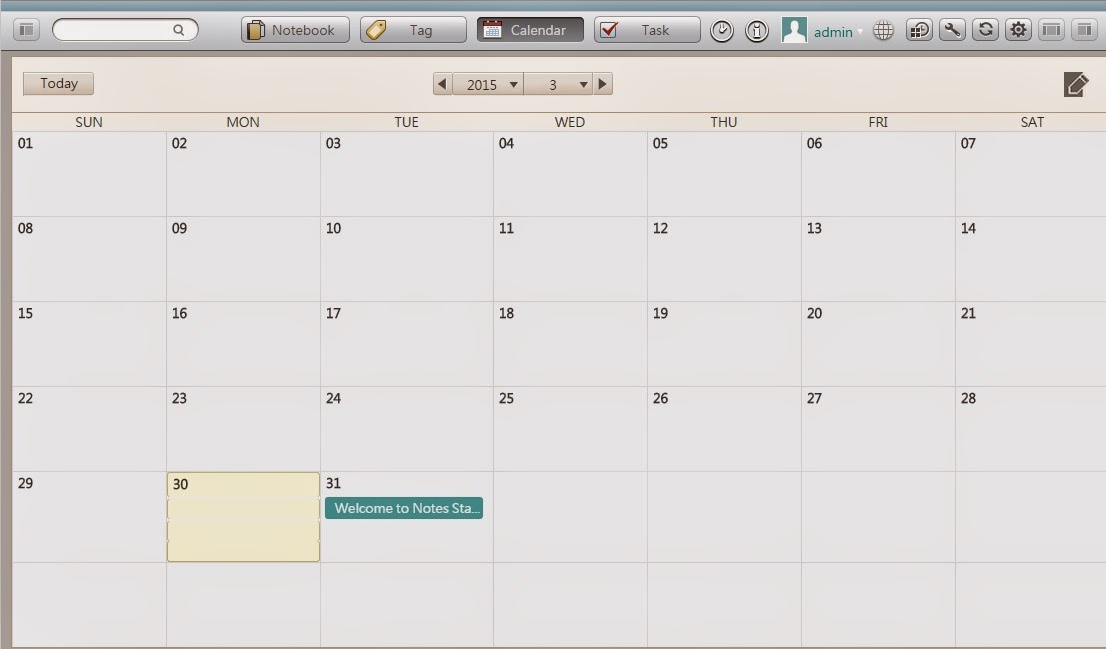Click the sync refresh icon
This screenshot has height=649, width=1106.
[985, 30]
